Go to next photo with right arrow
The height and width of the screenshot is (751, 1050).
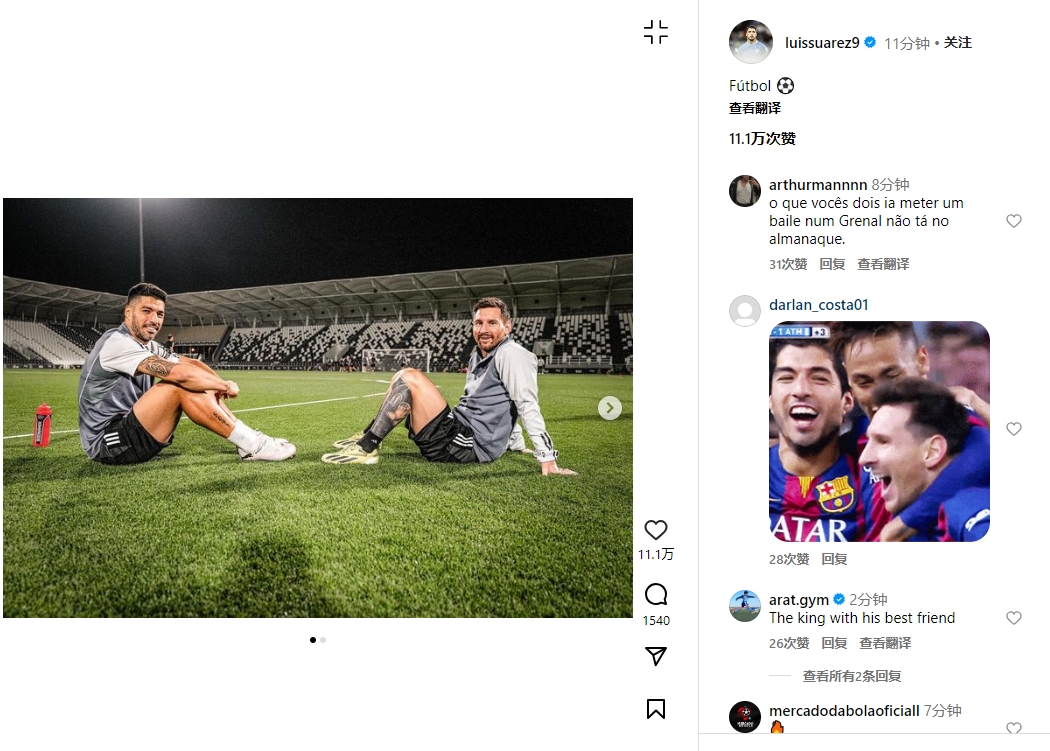[610, 408]
